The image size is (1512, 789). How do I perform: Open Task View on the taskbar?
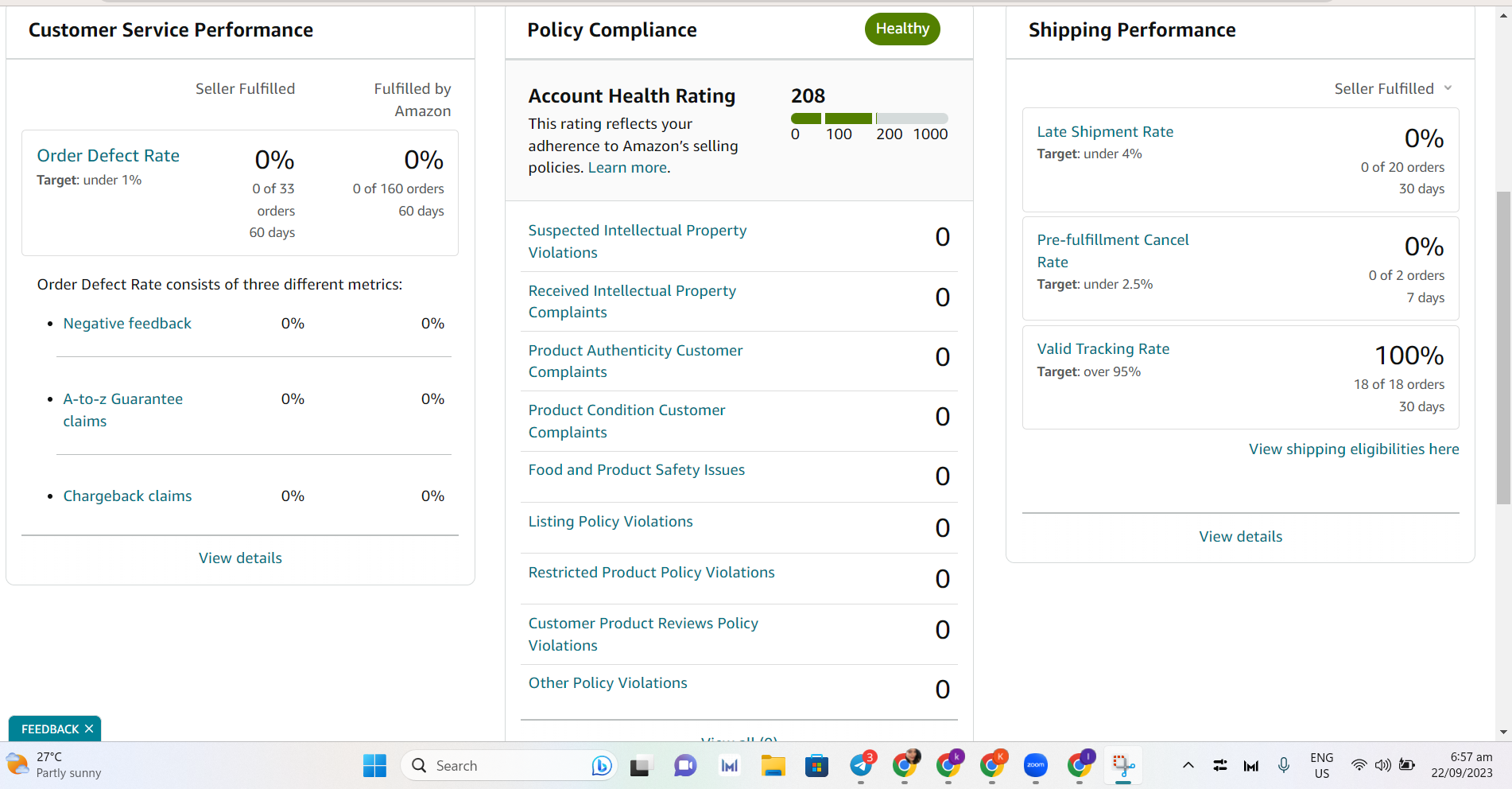[641, 765]
